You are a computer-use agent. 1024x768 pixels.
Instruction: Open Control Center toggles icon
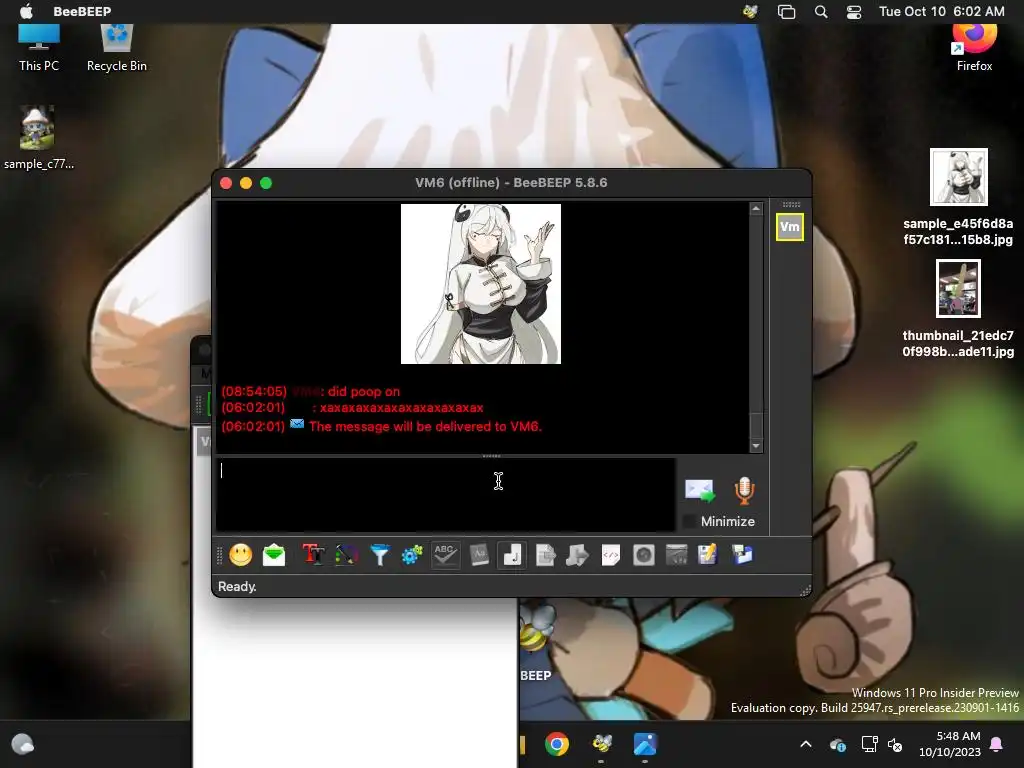(854, 12)
